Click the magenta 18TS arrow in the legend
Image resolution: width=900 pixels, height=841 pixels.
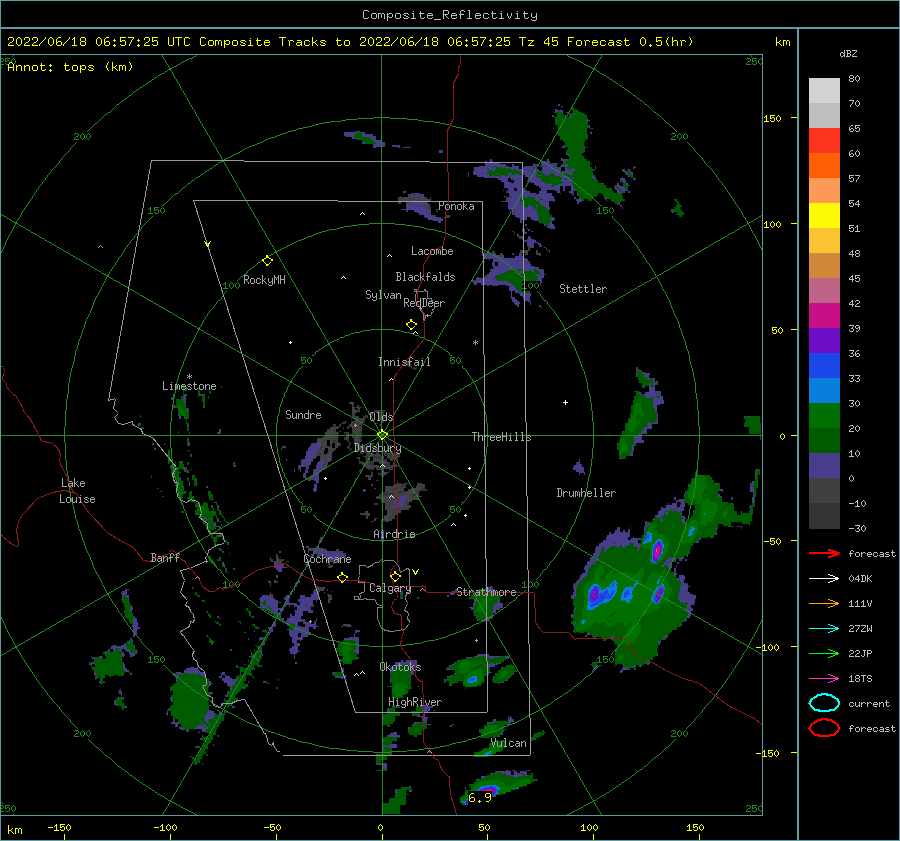pos(824,679)
